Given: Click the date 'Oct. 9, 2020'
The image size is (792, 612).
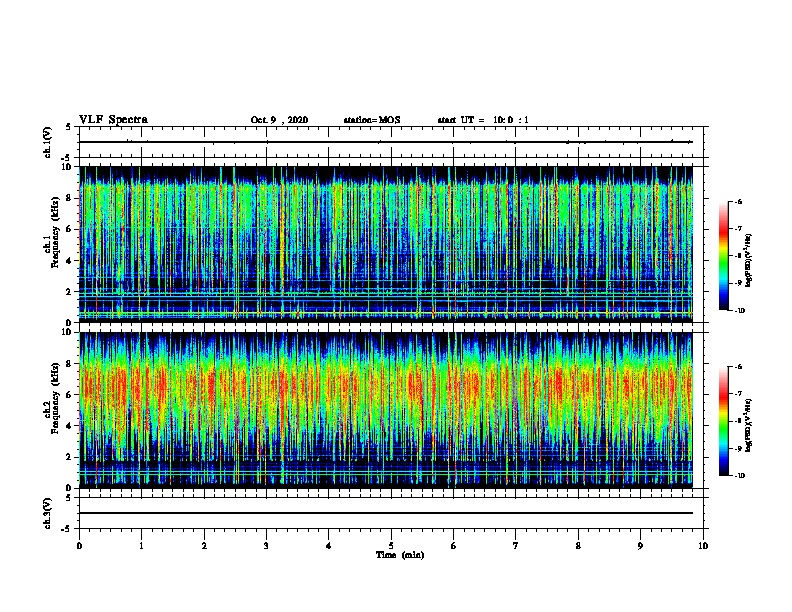Looking at the screenshot, I should (x=279, y=120).
